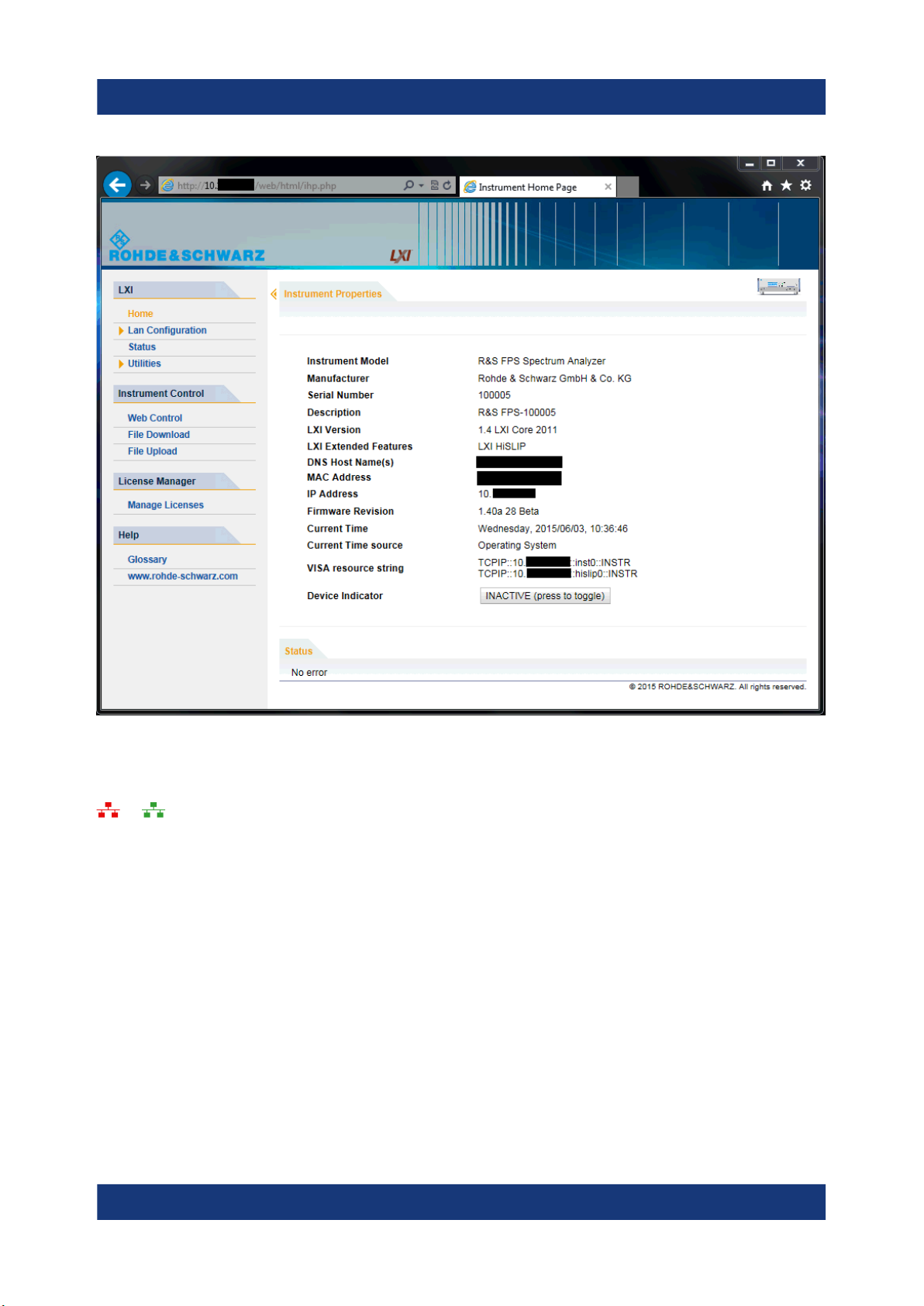Click the Instrument Properties tab header
This screenshot has width=924, height=1306.
pyautogui.click(x=333, y=294)
